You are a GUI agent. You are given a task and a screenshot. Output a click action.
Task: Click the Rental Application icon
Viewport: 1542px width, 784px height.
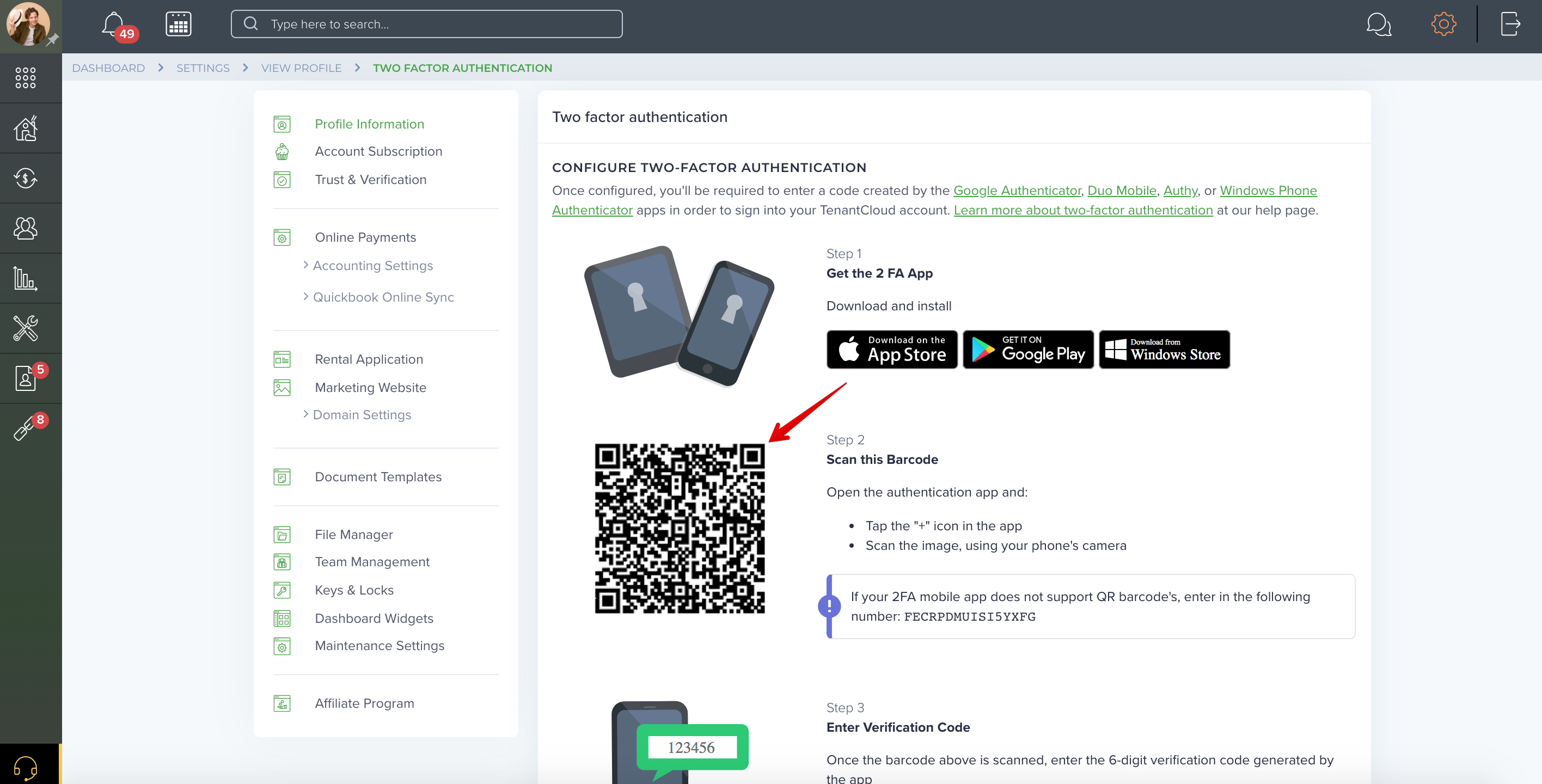coord(282,359)
